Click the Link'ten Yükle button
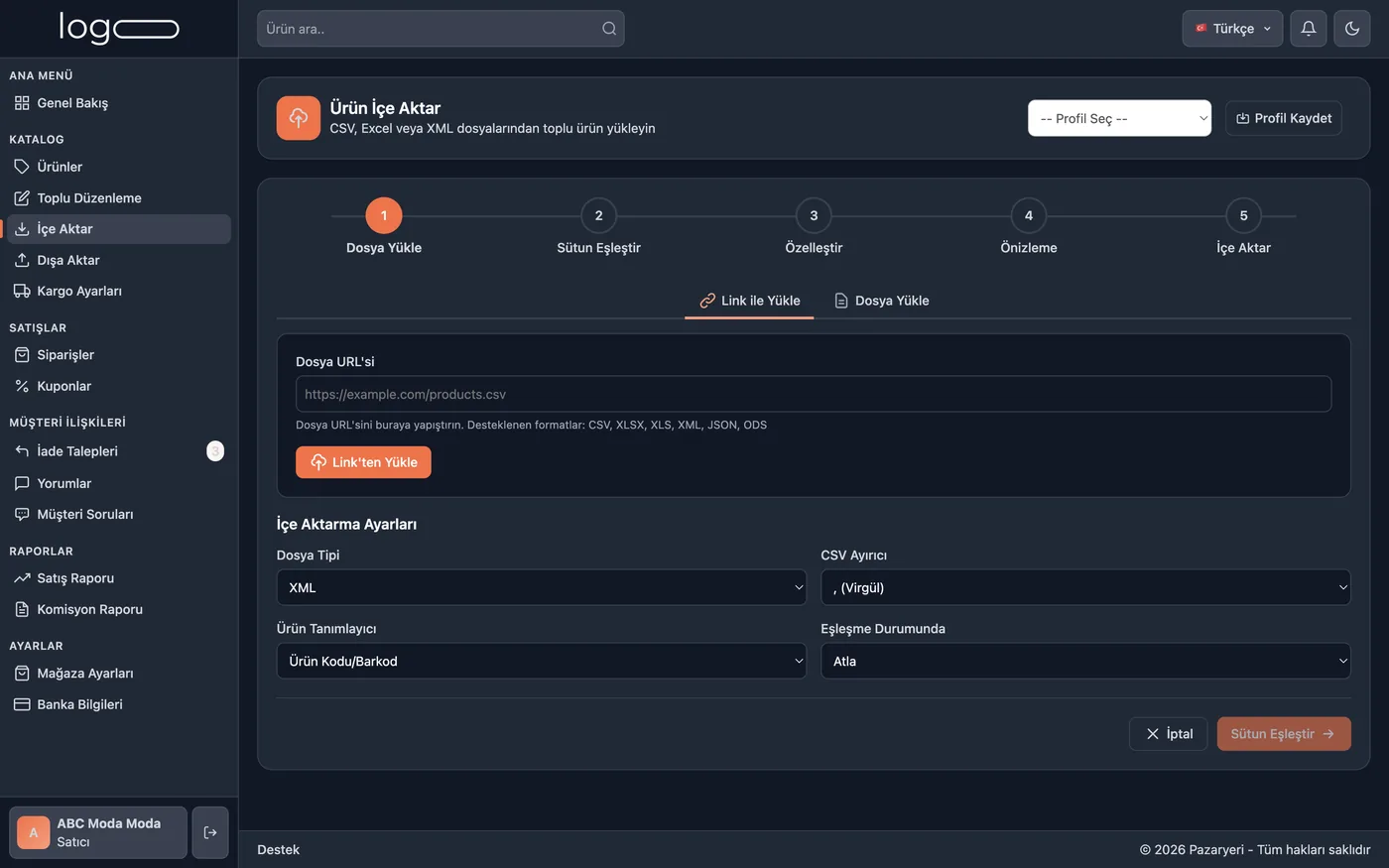Screen dimensions: 1389x868 [363, 462]
